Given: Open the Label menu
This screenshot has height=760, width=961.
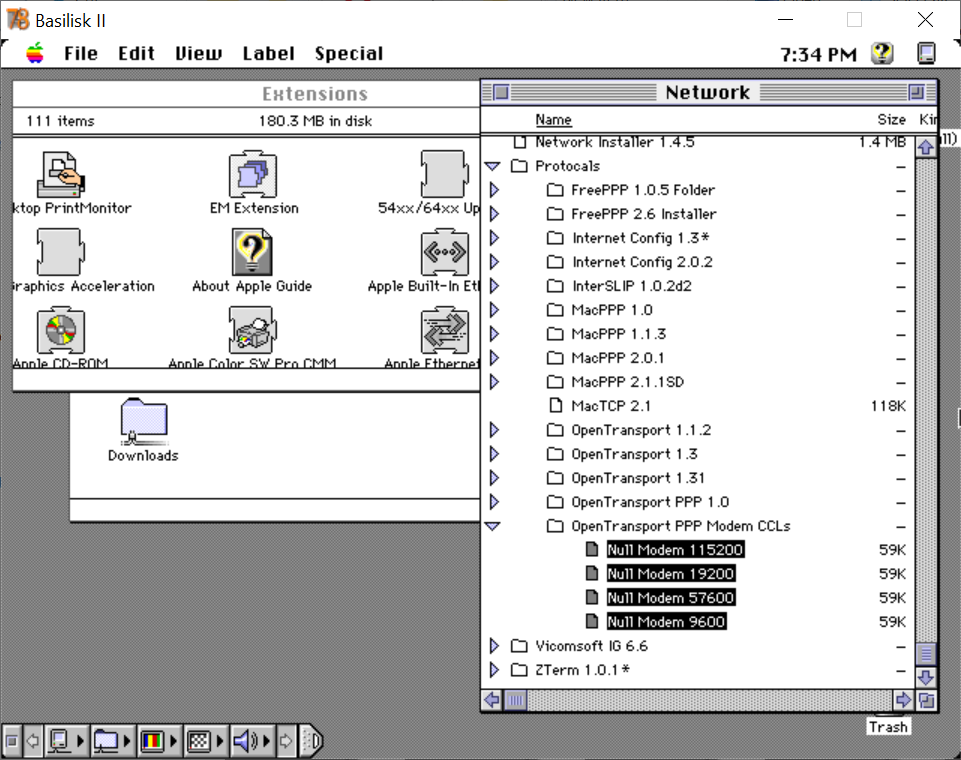Looking at the screenshot, I should click(268, 53).
